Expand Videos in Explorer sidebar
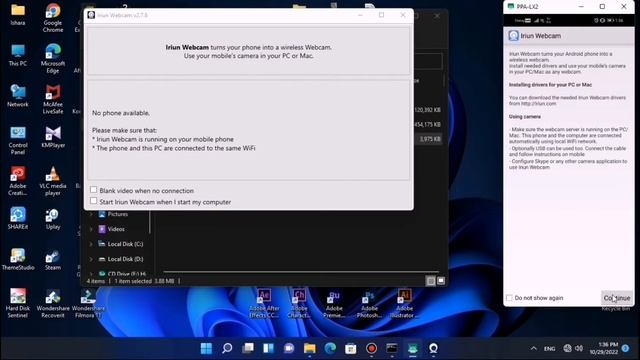This screenshot has height=360, width=640. coord(91,229)
